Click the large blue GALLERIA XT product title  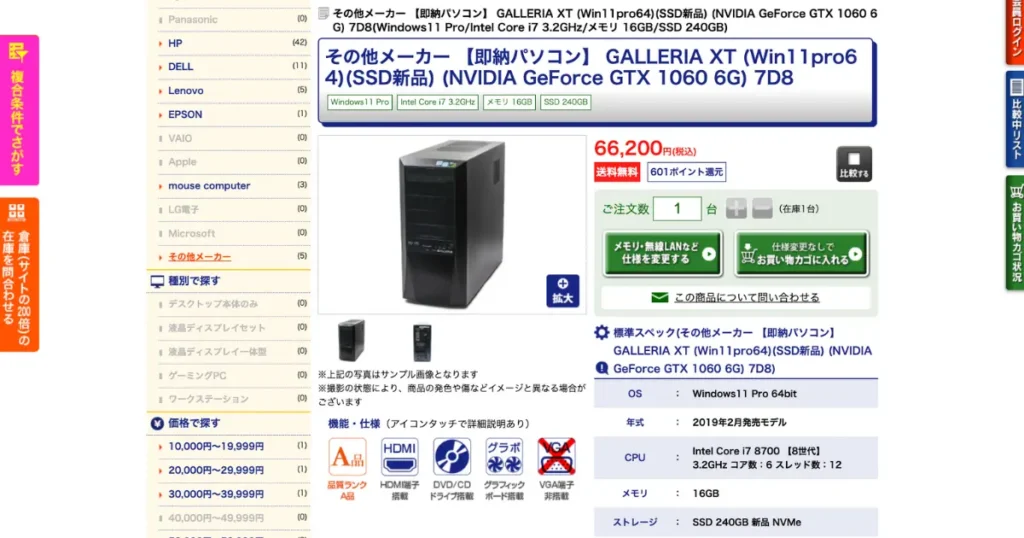click(x=591, y=67)
